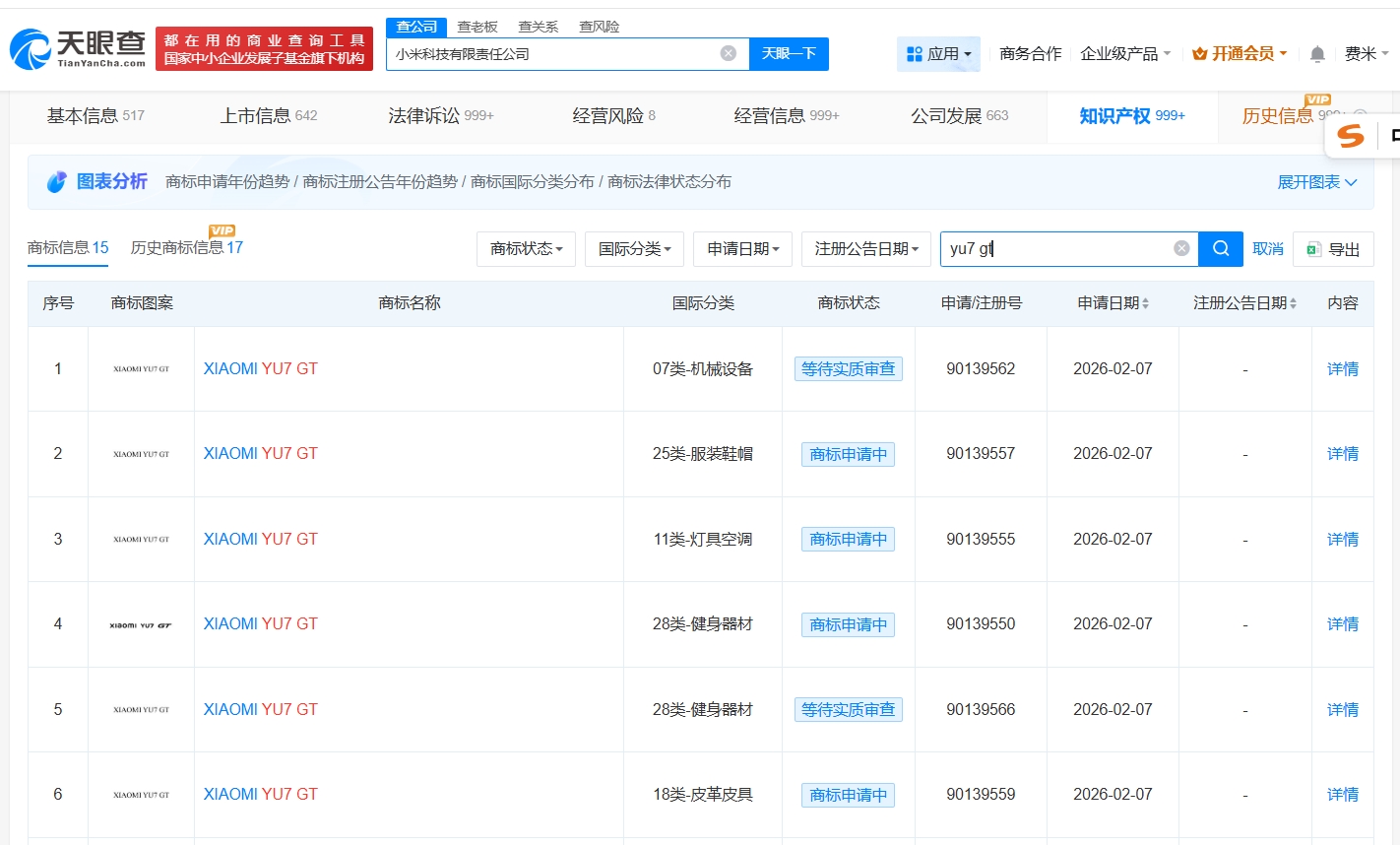Open 详情 for registration number 90139555
Viewport: 1400px width, 845px height.
(x=1343, y=540)
